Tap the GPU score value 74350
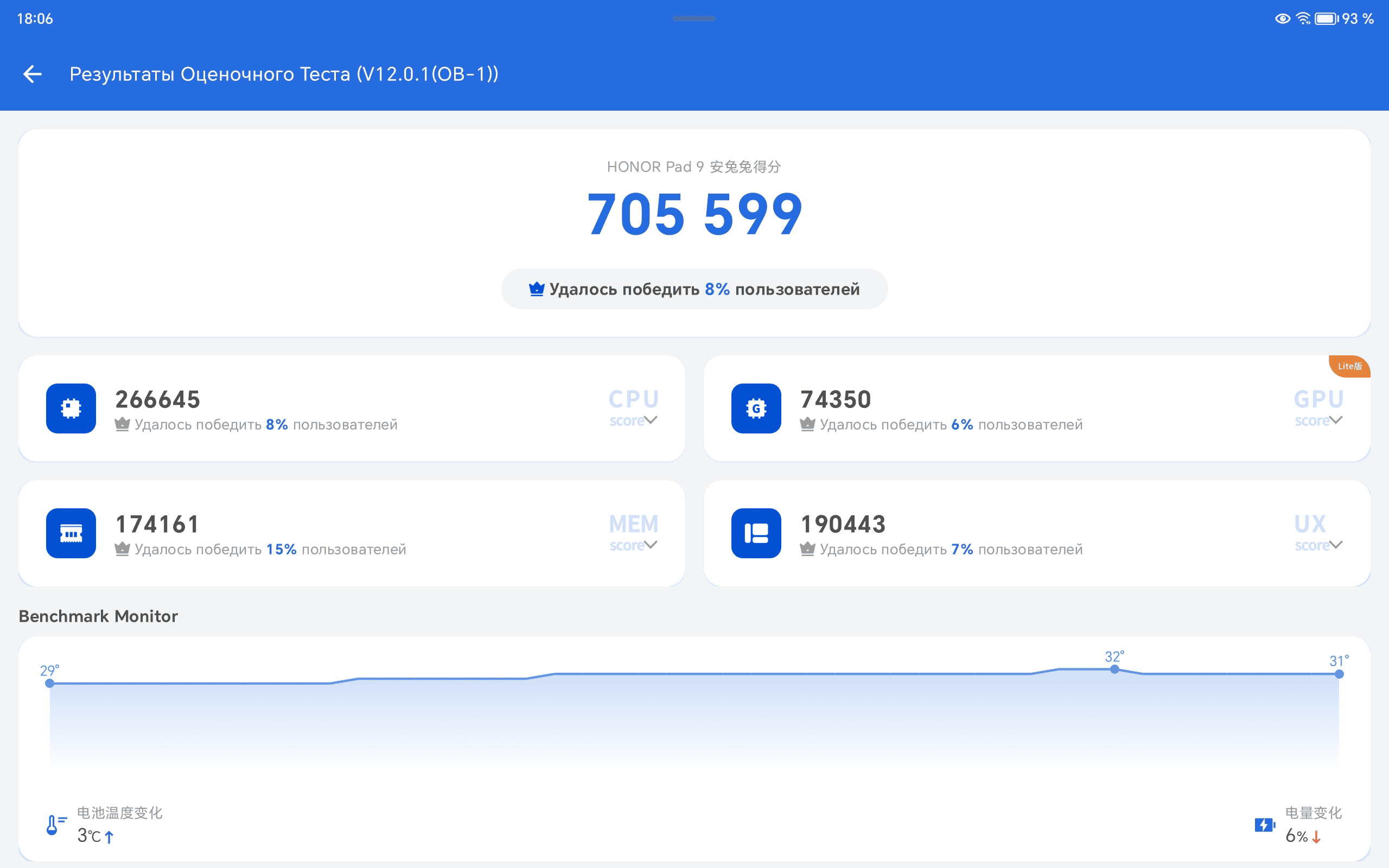The height and width of the screenshot is (868, 1389). (x=836, y=400)
